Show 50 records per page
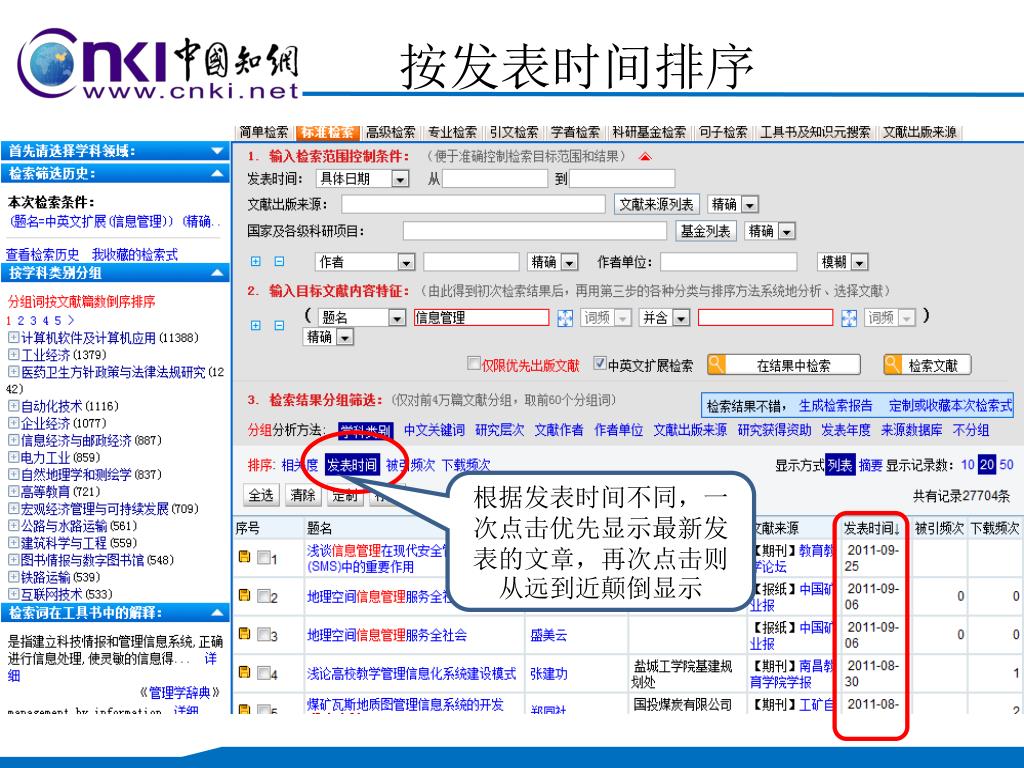This screenshot has height=768, width=1024. tap(1006, 465)
